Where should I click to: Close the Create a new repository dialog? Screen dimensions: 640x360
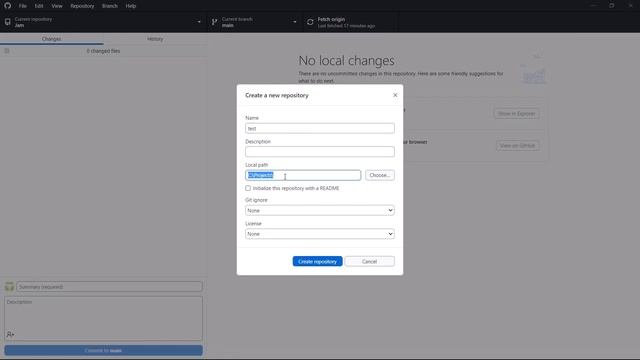click(395, 95)
